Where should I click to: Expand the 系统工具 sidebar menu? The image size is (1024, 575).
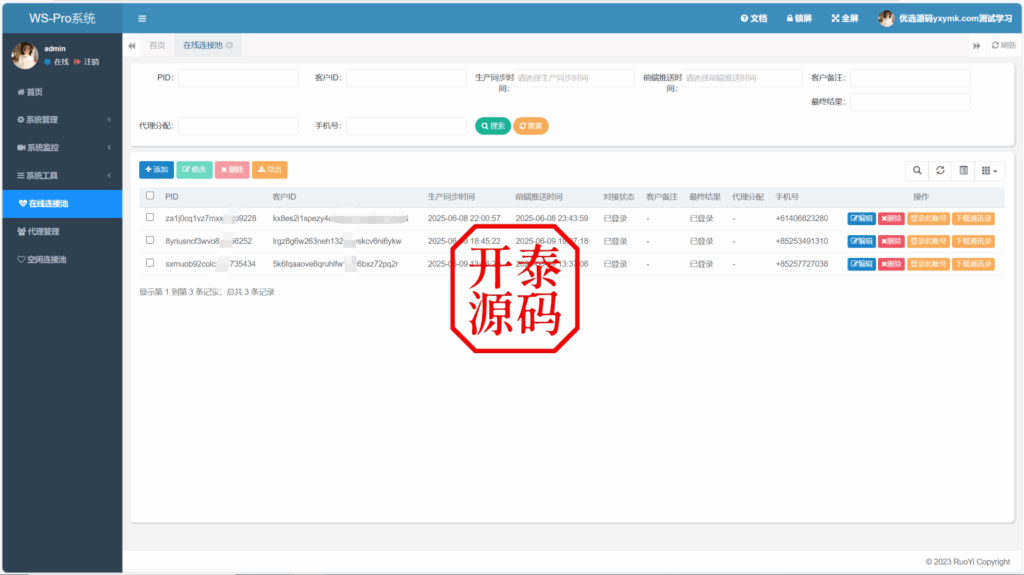point(62,176)
